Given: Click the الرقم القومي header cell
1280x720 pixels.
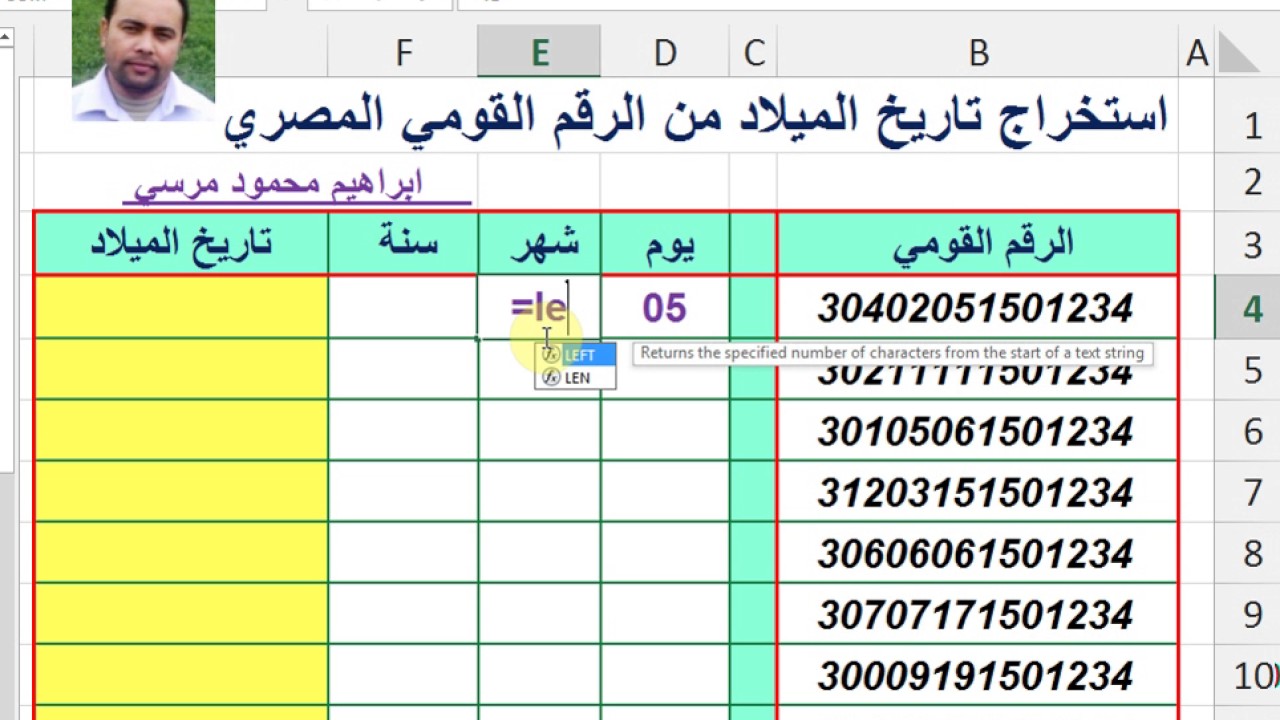Looking at the screenshot, I should click(x=977, y=243).
